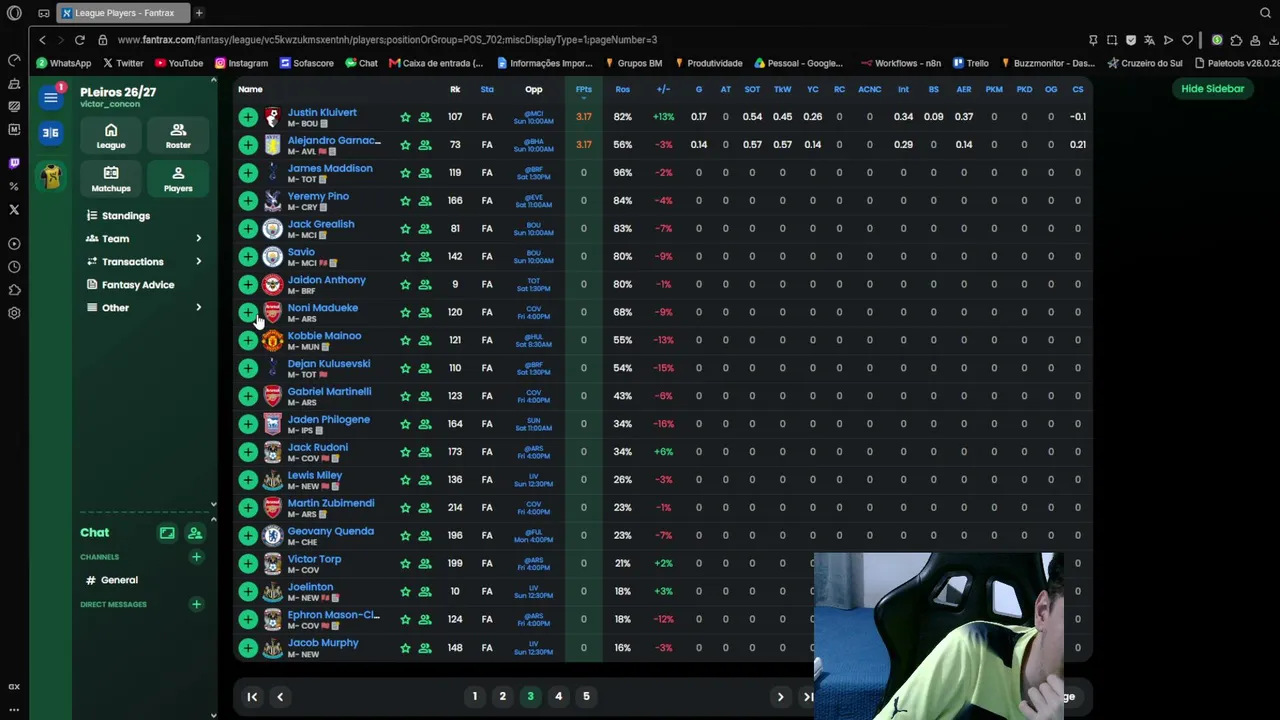Image resolution: width=1280 pixels, height=720 pixels.
Task: Toggle watchlist star for Justin Kluivert
Action: click(x=405, y=117)
